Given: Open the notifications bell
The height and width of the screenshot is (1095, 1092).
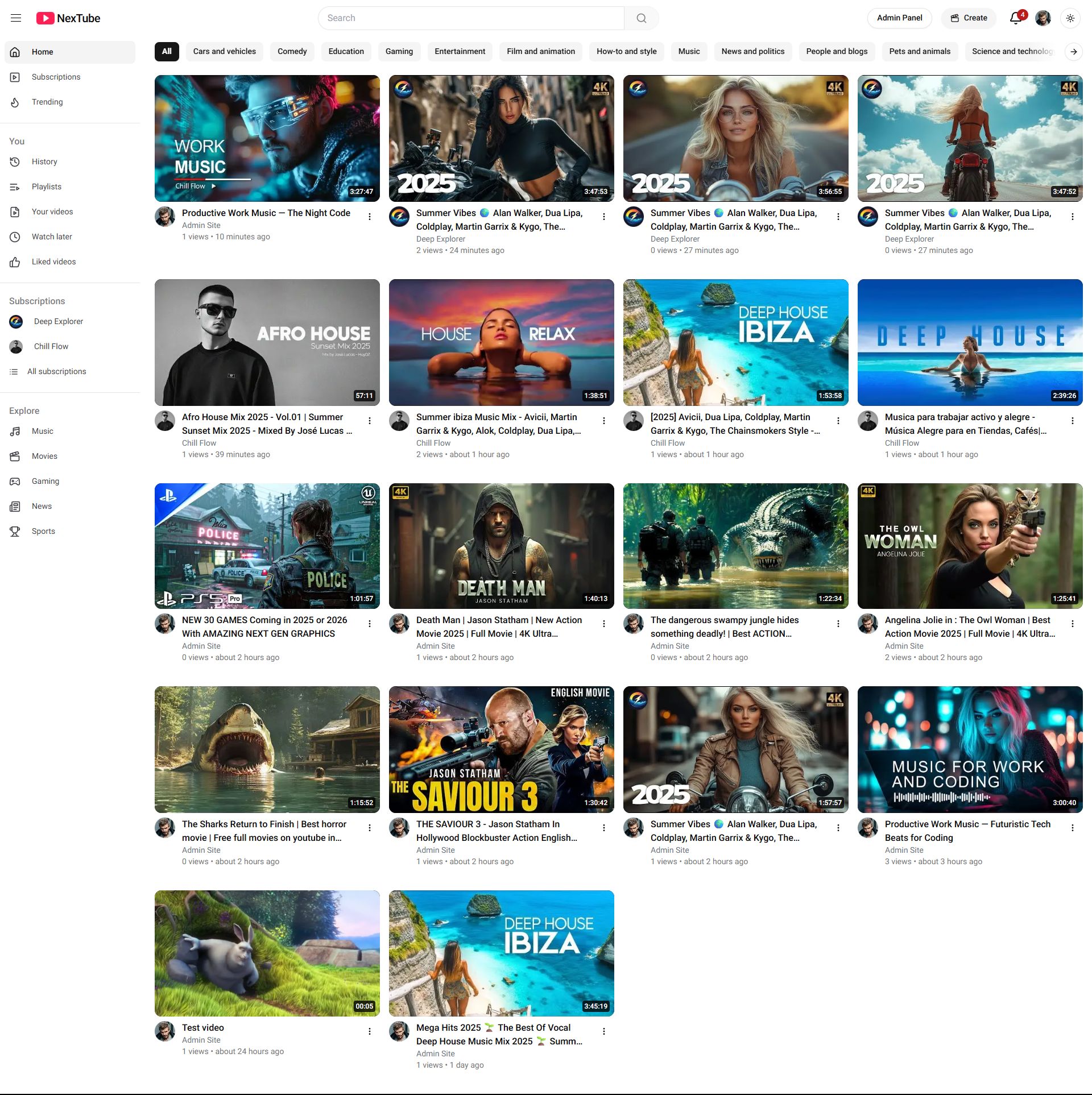Looking at the screenshot, I should pyautogui.click(x=1016, y=18).
